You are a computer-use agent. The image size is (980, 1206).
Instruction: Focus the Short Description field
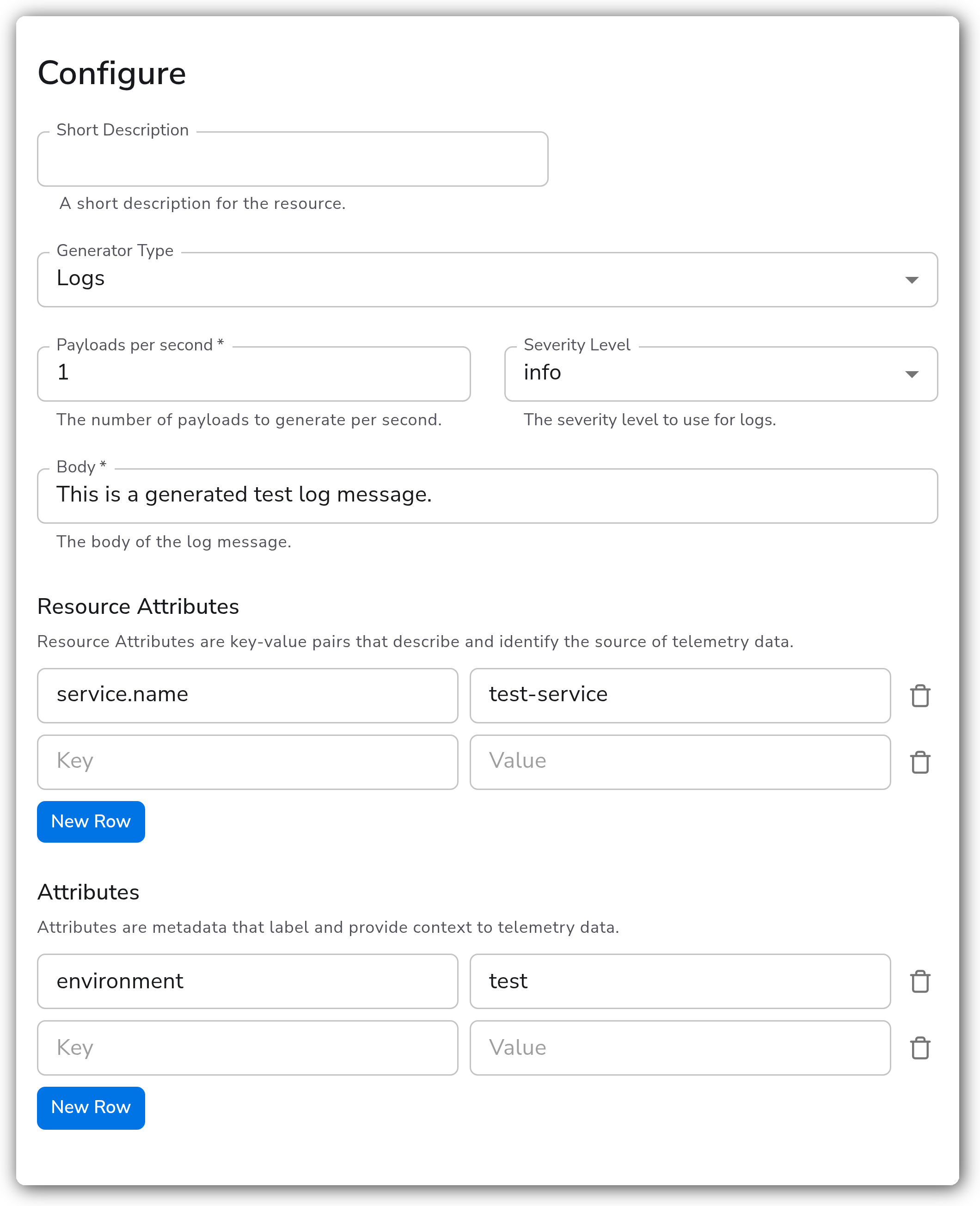coord(293,159)
